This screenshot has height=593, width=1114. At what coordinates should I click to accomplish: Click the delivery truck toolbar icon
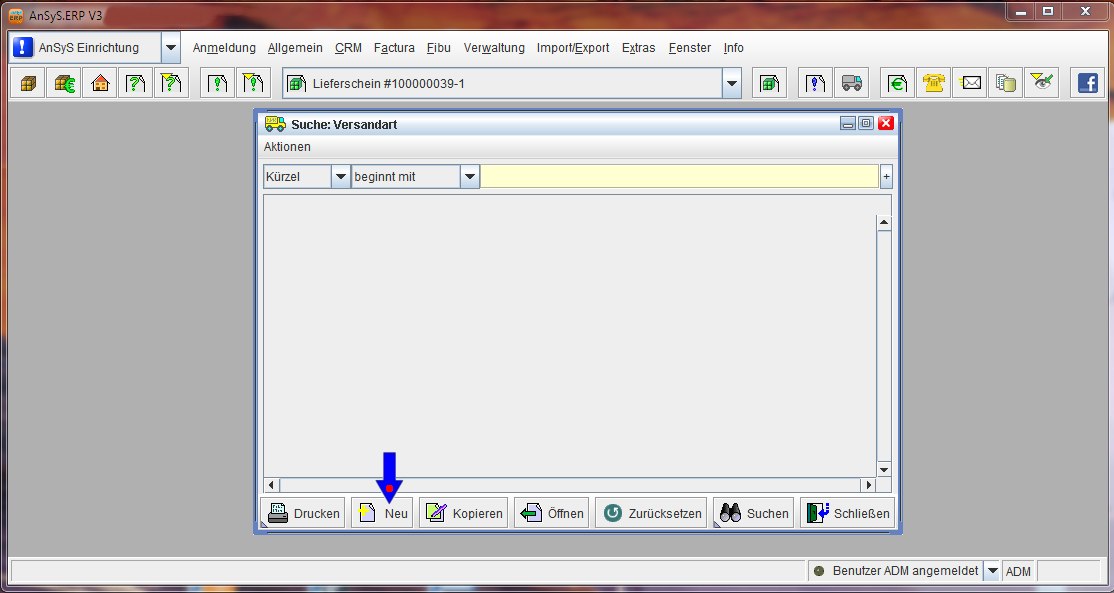point(852,84)
